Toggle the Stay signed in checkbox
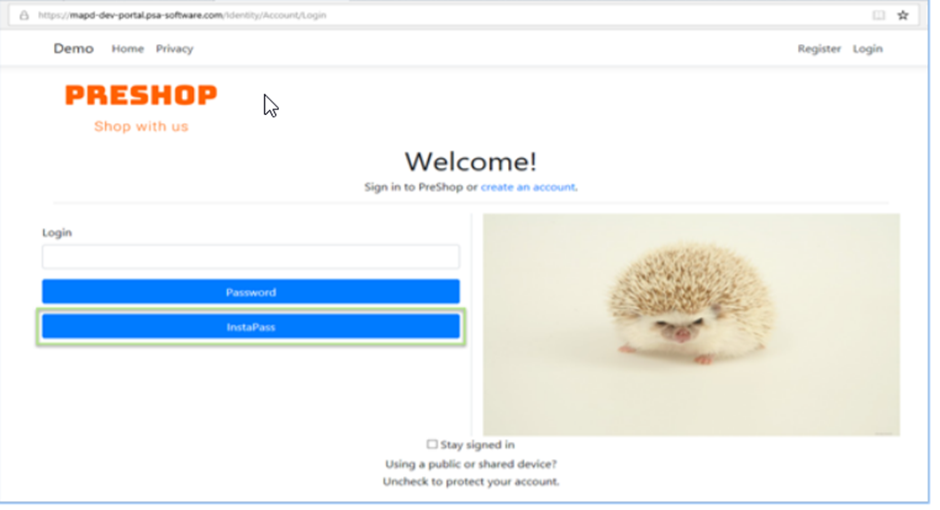The image size is (940, 510). pos(432,444)
